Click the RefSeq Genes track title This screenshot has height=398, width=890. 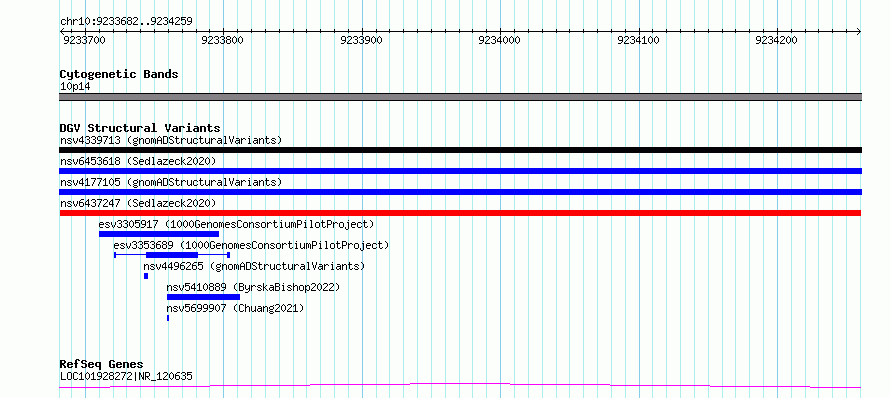point(102,365)
